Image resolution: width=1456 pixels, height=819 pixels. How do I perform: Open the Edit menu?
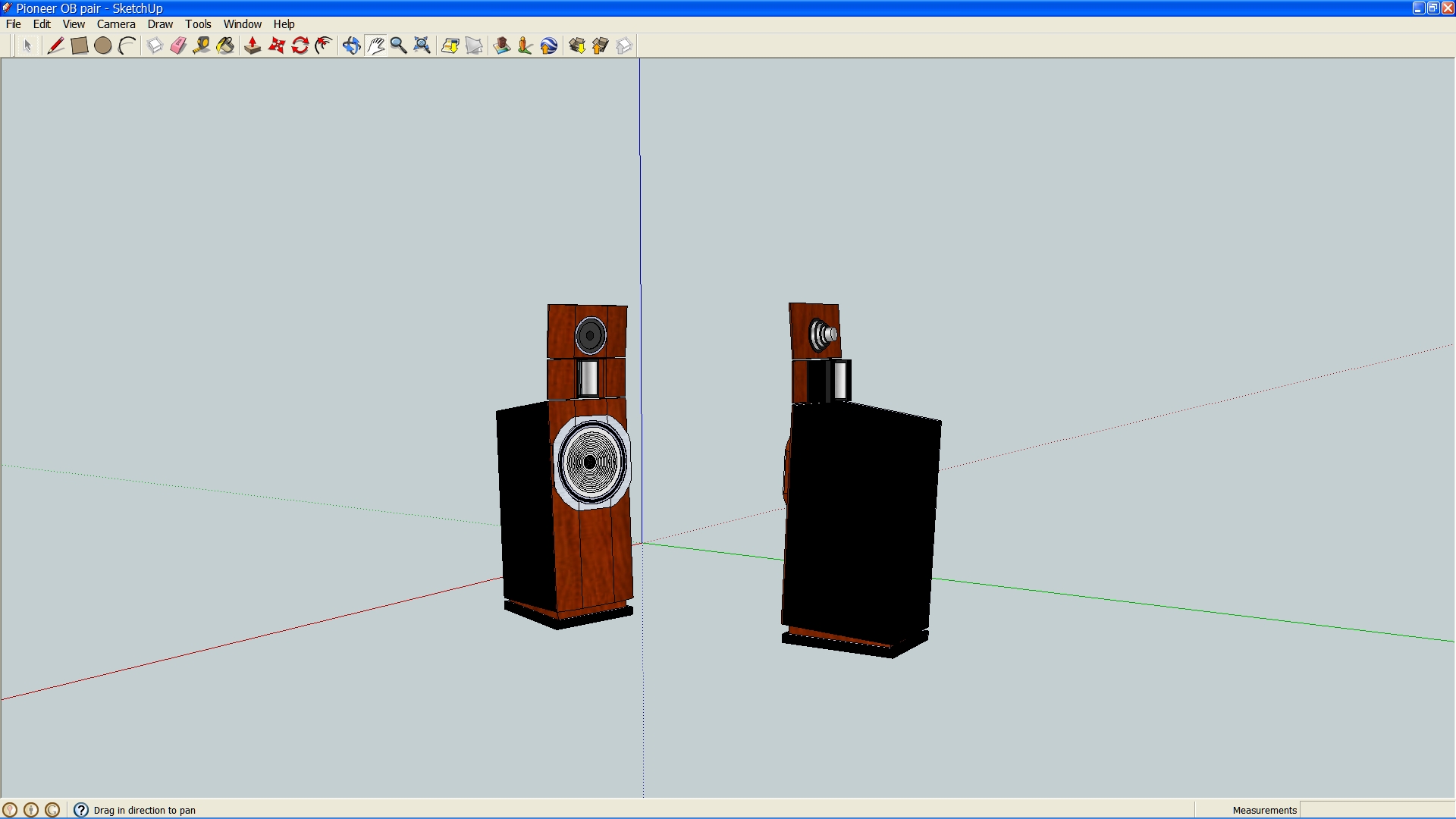pyautogui.click(x=42, y=24)
